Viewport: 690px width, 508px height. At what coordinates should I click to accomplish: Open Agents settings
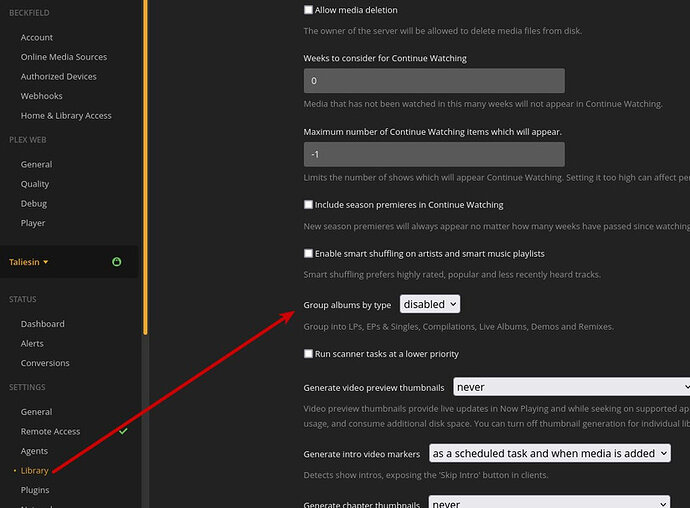pyautogui.click(x=34, y=451)
